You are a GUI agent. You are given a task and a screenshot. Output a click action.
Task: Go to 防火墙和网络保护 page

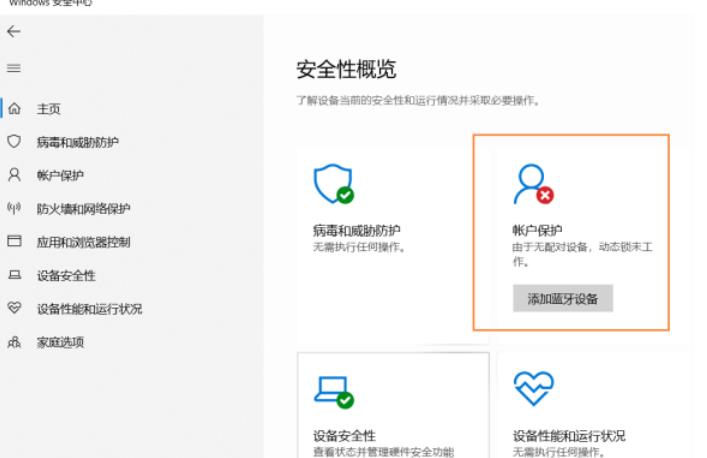pos(83,209)
